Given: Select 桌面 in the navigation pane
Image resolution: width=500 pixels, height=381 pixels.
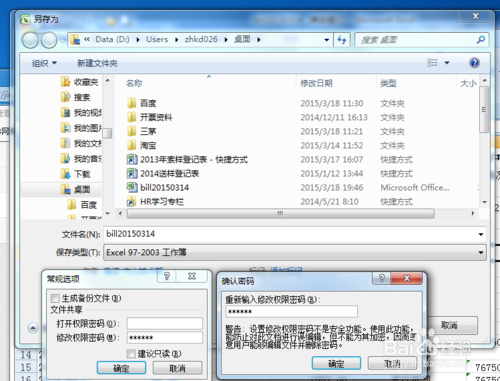Looking at the screenshot, I should click(76, 189).
